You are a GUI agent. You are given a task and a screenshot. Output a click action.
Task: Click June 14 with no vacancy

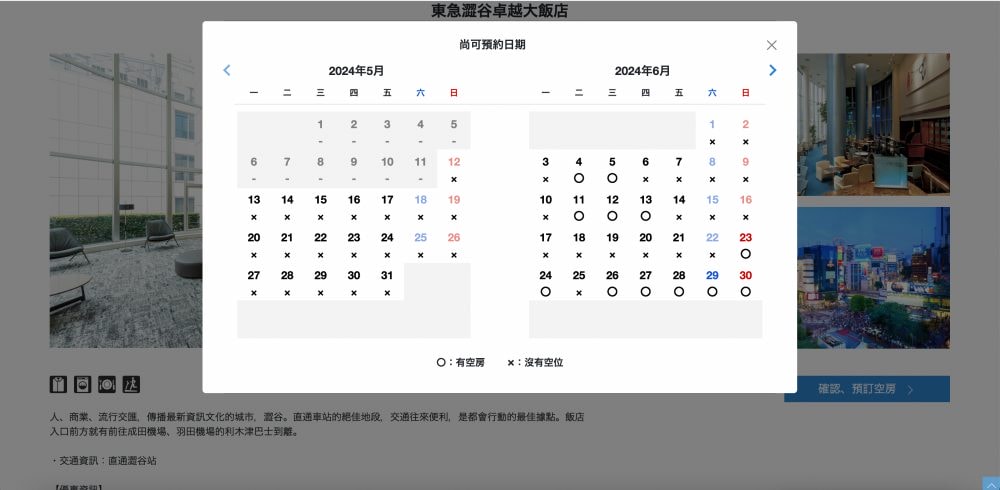point(679,207)
